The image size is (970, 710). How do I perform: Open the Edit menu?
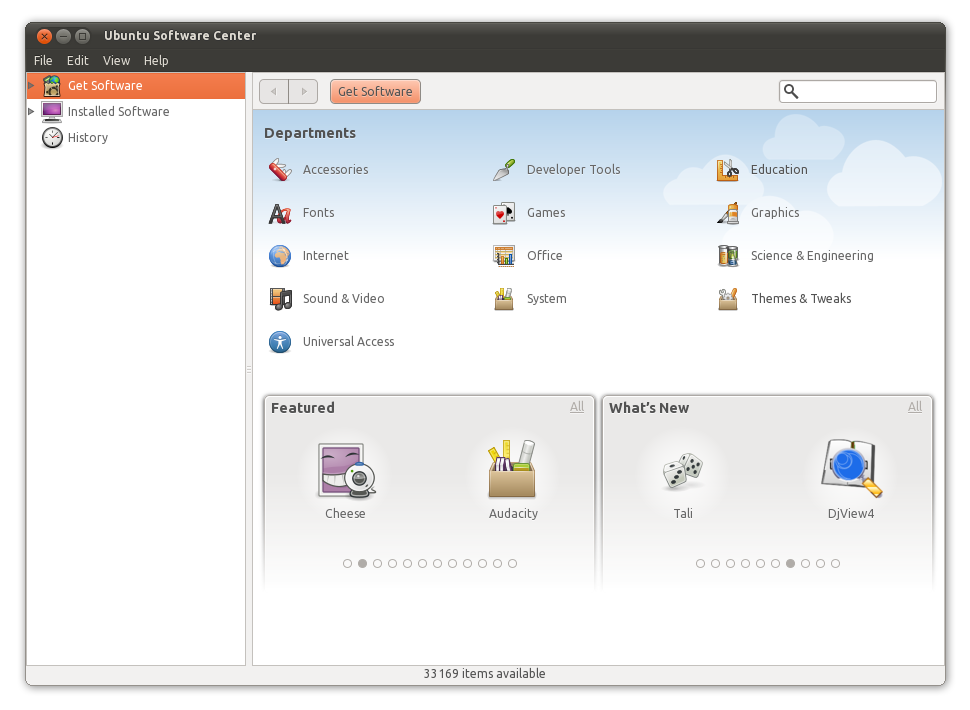tap(78, 61)
